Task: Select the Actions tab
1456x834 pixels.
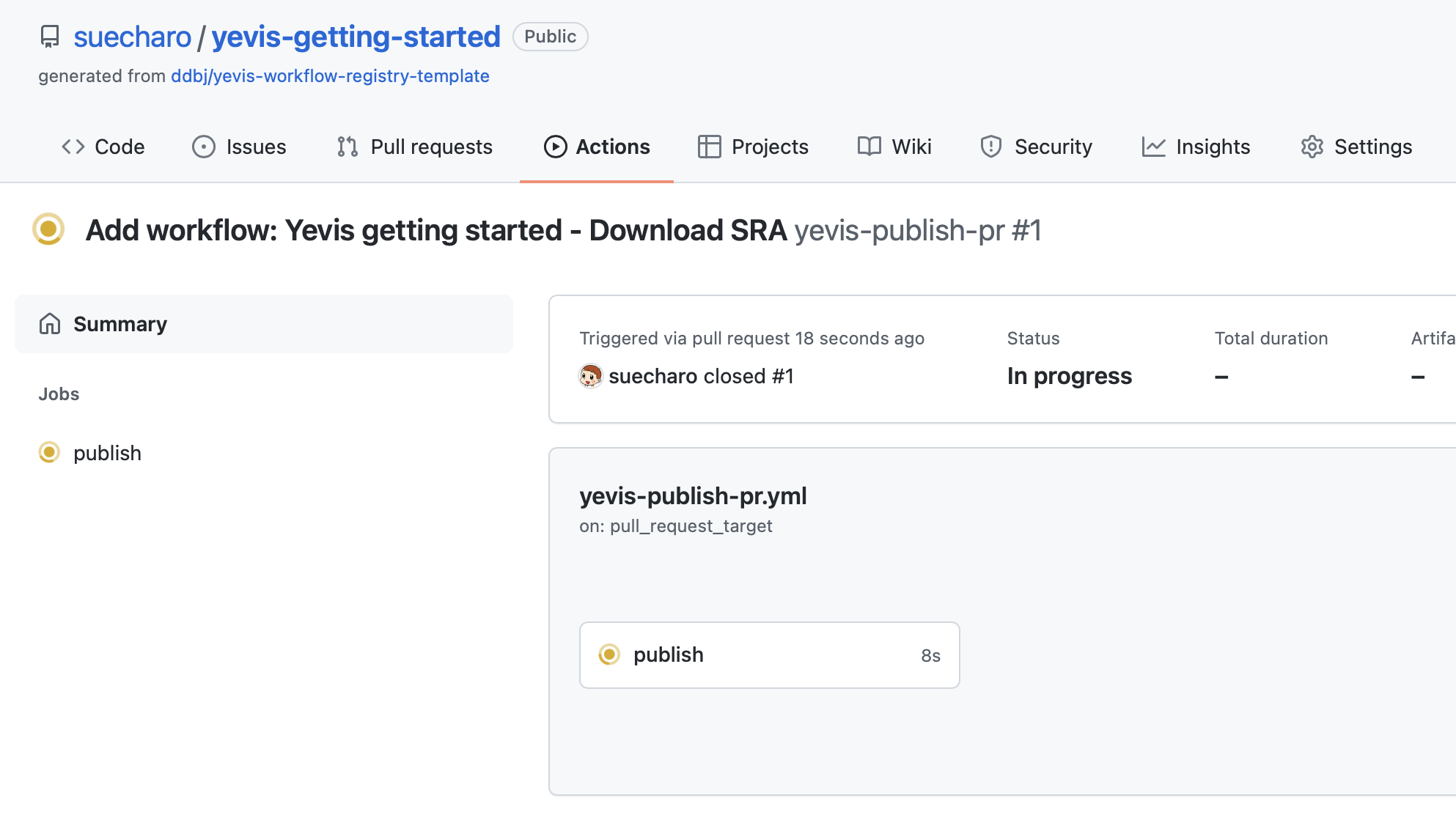Action: [x=597, y=147]
